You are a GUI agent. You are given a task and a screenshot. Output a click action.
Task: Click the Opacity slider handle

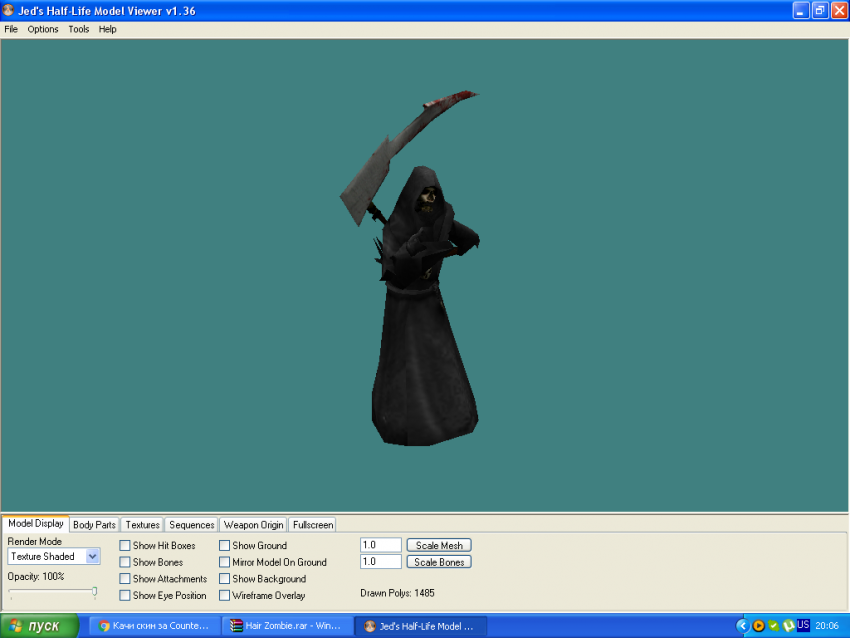pyautogui.click(x=95, y=592)
